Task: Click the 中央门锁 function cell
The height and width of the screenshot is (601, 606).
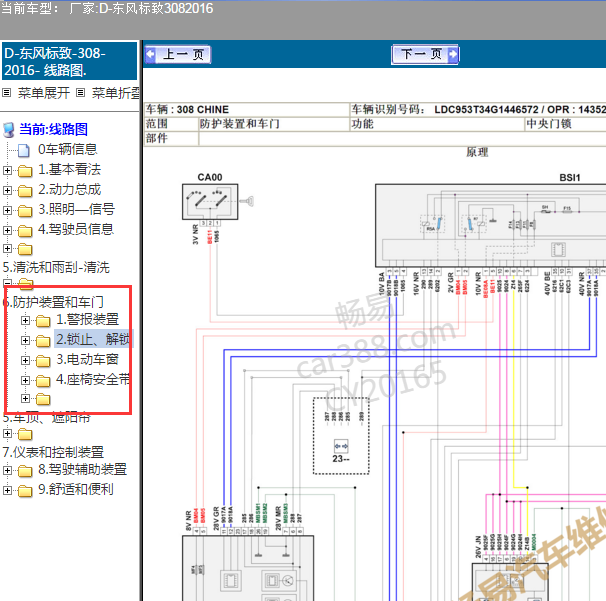Action: [565, 124]
